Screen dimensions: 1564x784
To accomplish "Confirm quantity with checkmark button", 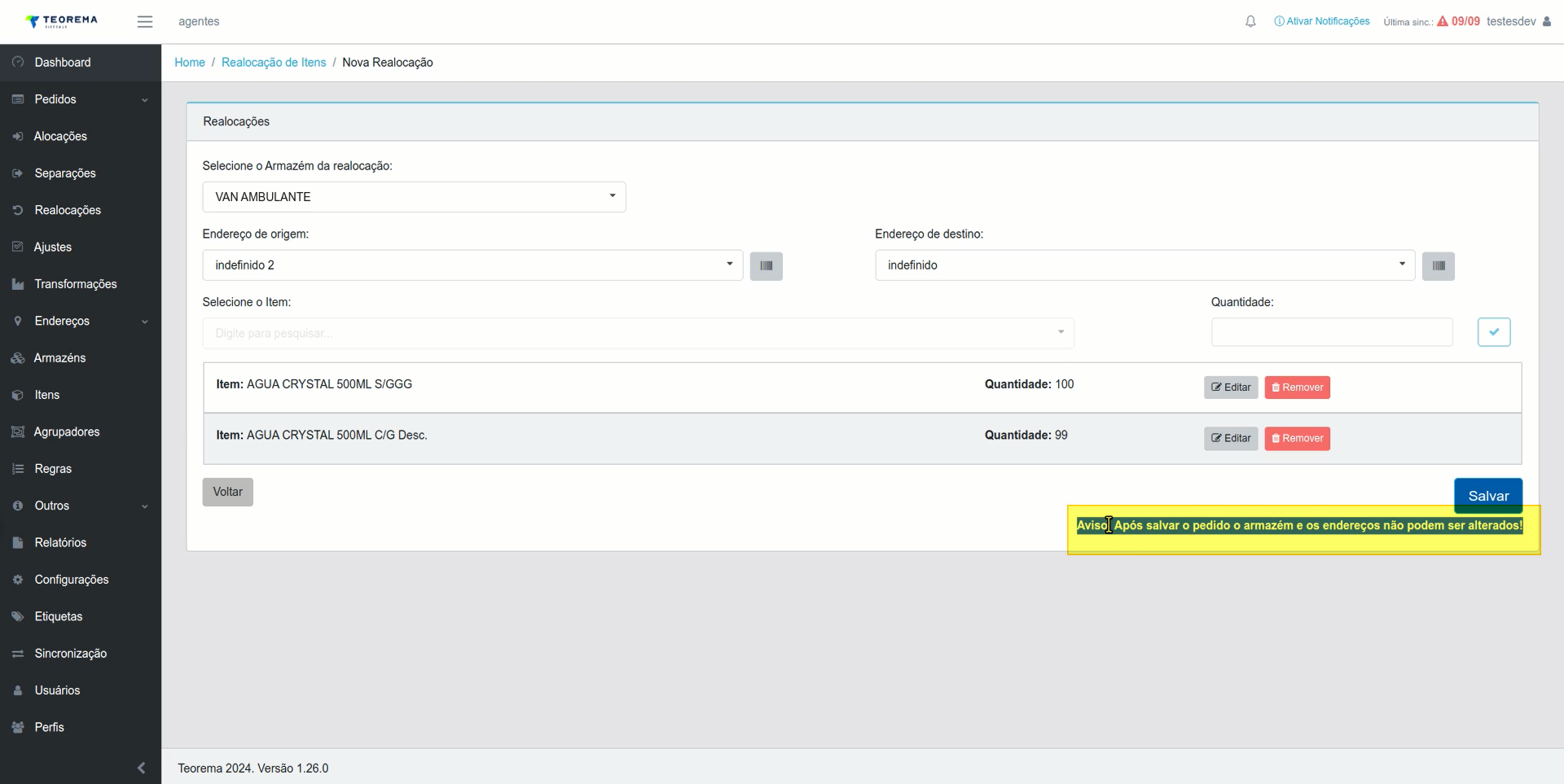I will 1494,332.
